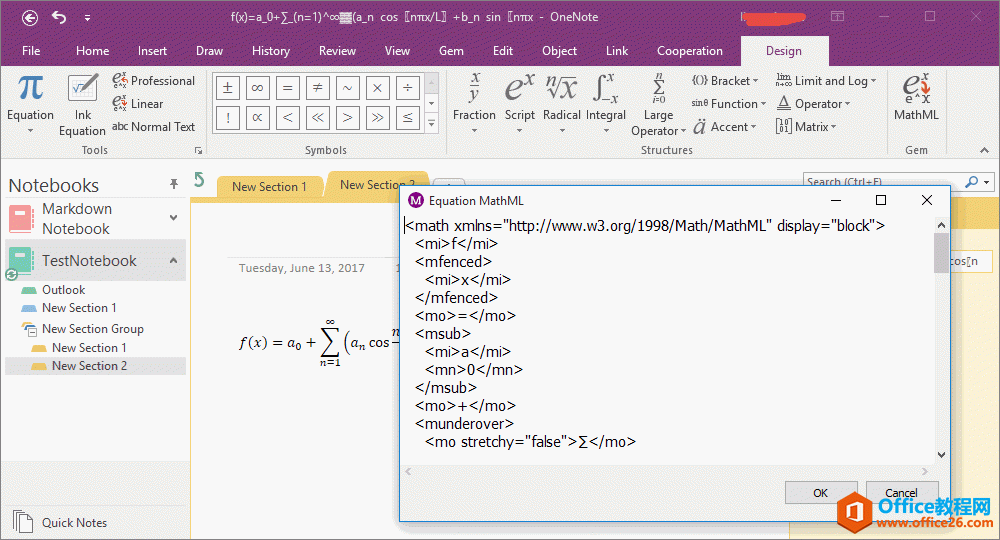Insert the factorial exclamation symbol
The image size is (1000, 540).
tap(228, 117)
